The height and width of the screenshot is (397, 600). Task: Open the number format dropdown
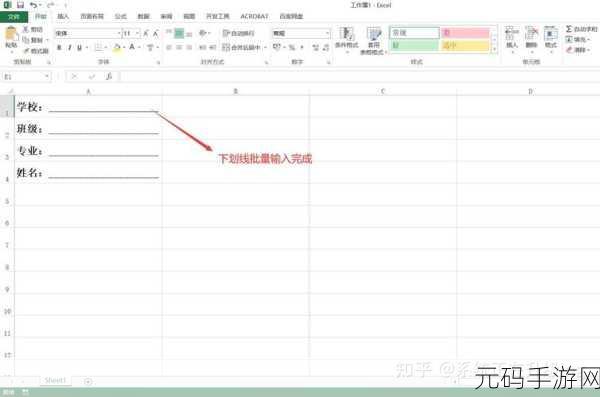click(x=328, y=34)
